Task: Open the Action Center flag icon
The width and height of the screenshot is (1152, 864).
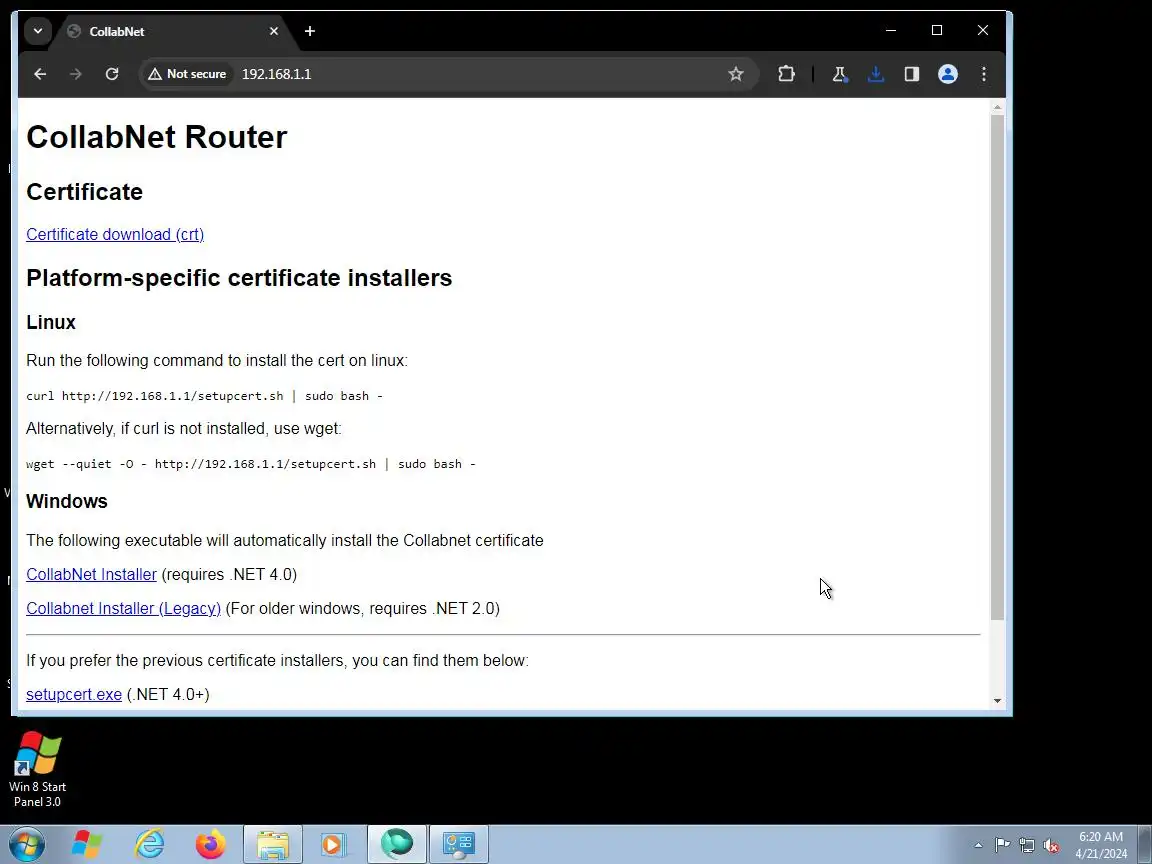Action: [x=1002, y=846]
